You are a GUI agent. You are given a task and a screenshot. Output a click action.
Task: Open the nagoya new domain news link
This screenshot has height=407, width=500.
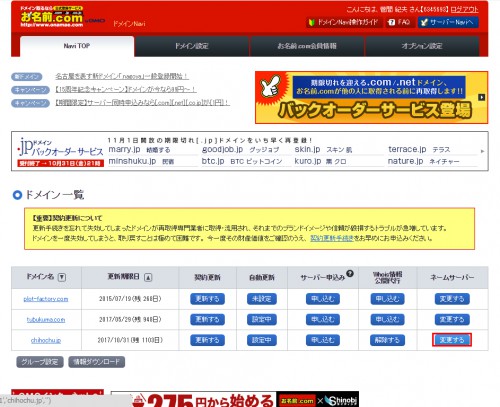[122, 76]
